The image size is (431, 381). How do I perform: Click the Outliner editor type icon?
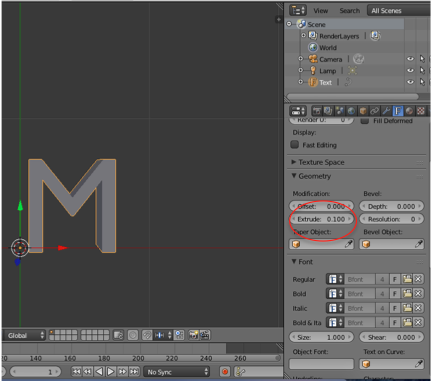pos(298,10)
